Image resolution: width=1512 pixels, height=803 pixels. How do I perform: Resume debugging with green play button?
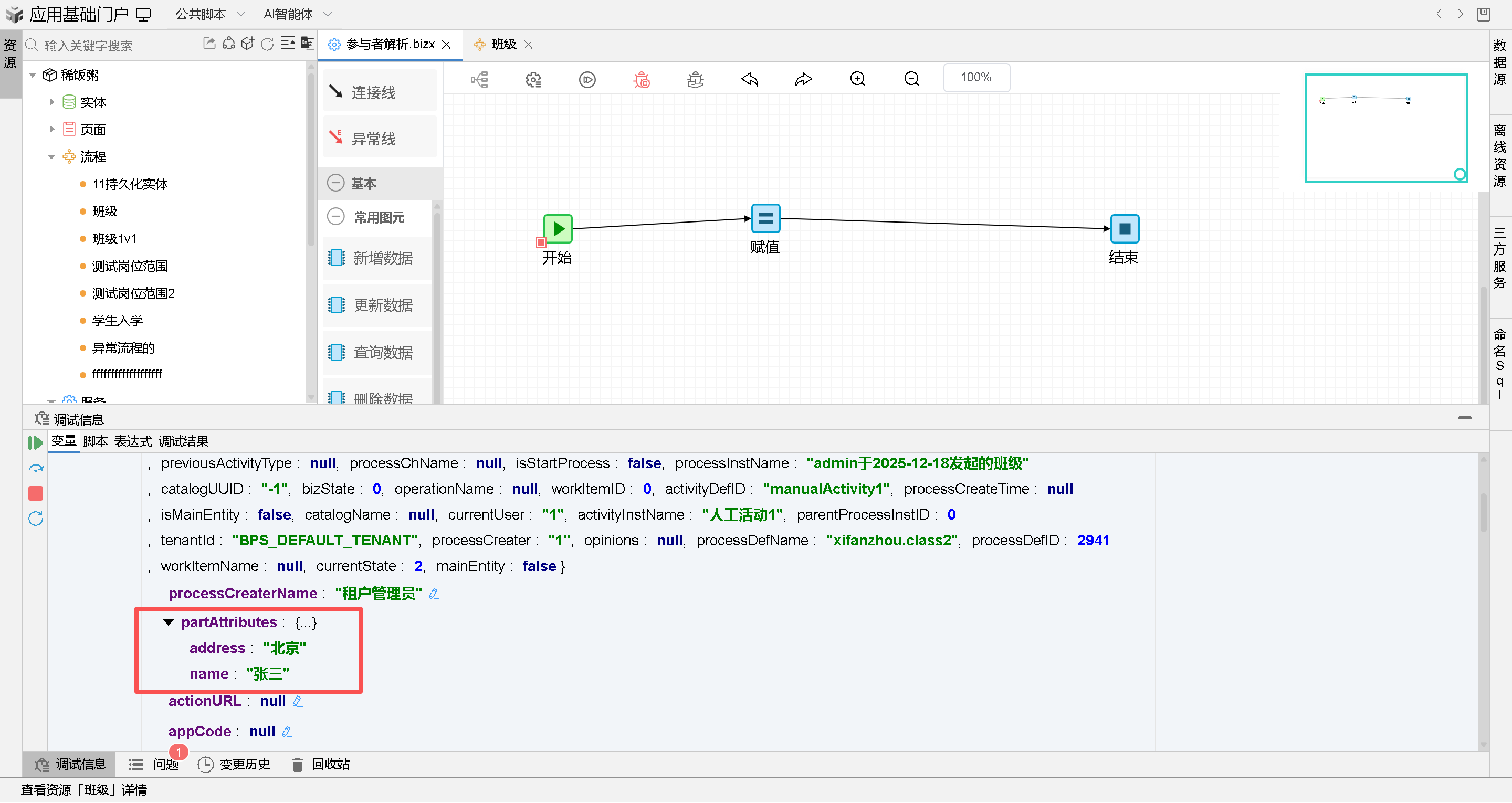[x=35, y=443]
